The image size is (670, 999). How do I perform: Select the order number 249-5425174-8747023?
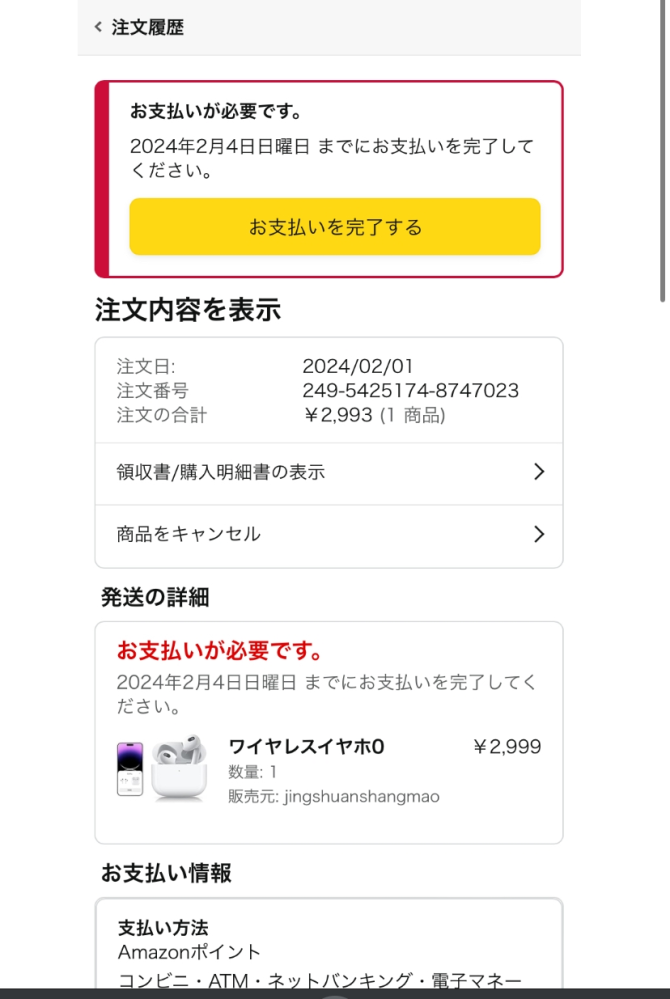click(x=409, y=391)
